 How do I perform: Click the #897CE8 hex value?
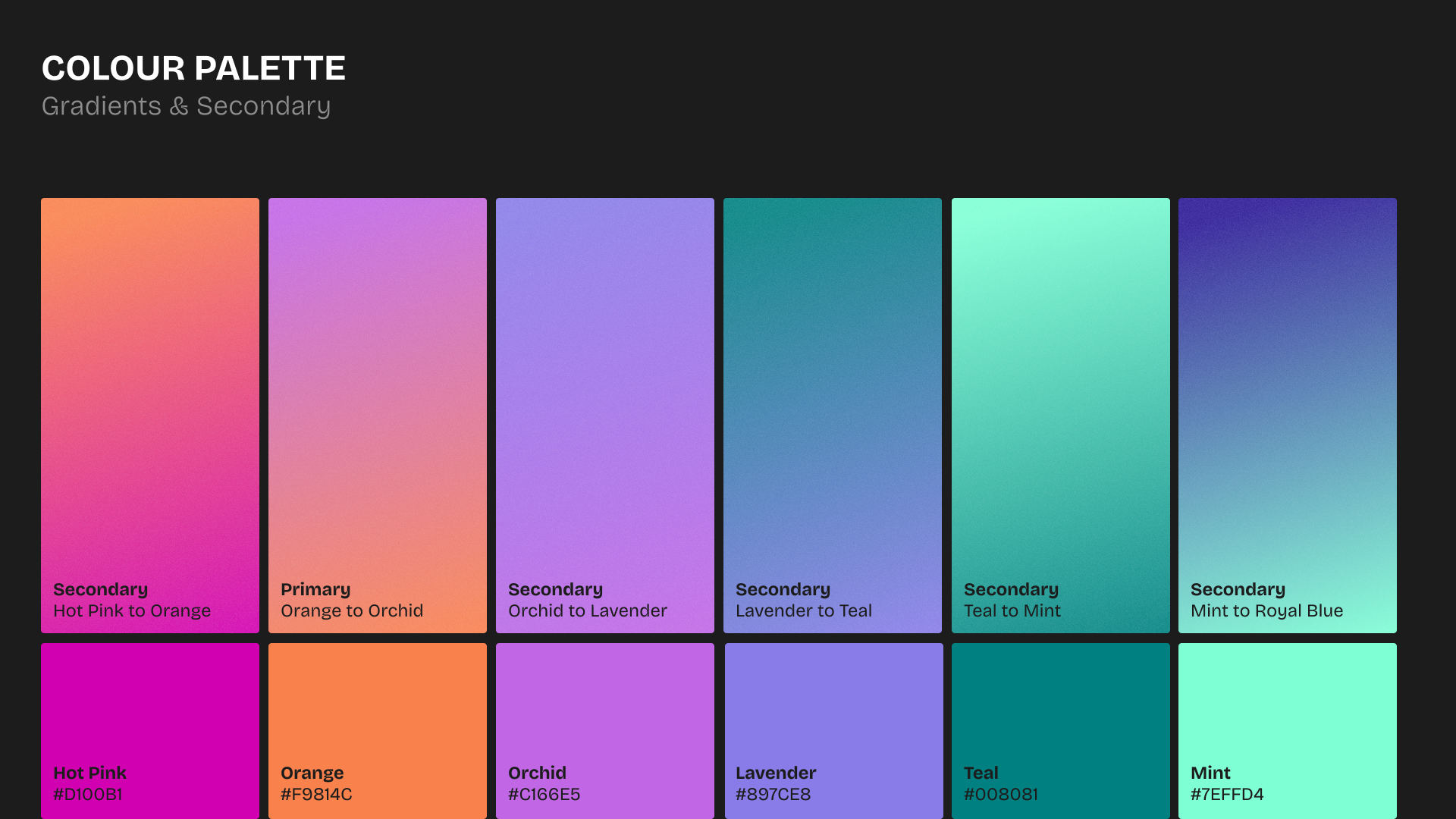773,794
